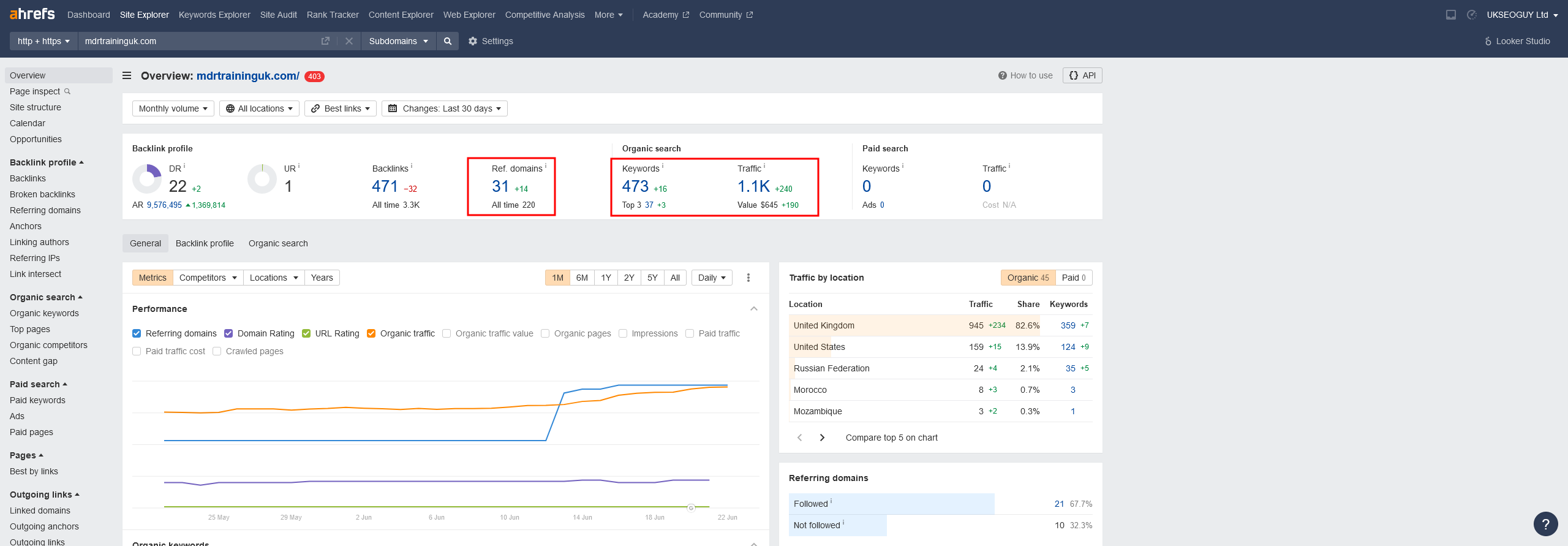Image resolution: width=1568 pixels, height=546 pixels.
Task: Open domain in new tab icon
Action: point(325,41)
